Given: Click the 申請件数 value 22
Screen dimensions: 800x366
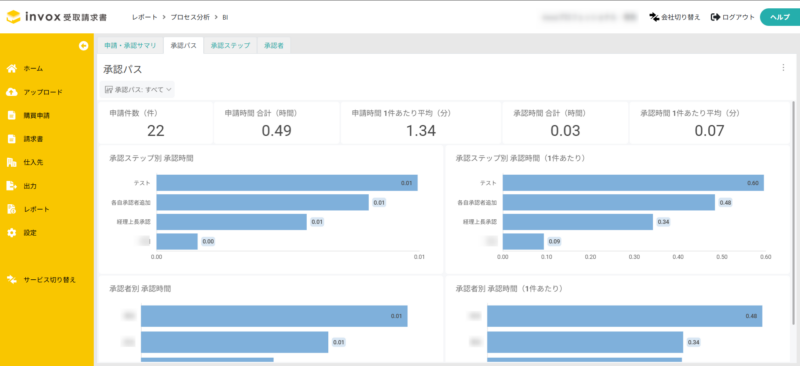Looking at the screenshot, I should (x=156, y=131).
